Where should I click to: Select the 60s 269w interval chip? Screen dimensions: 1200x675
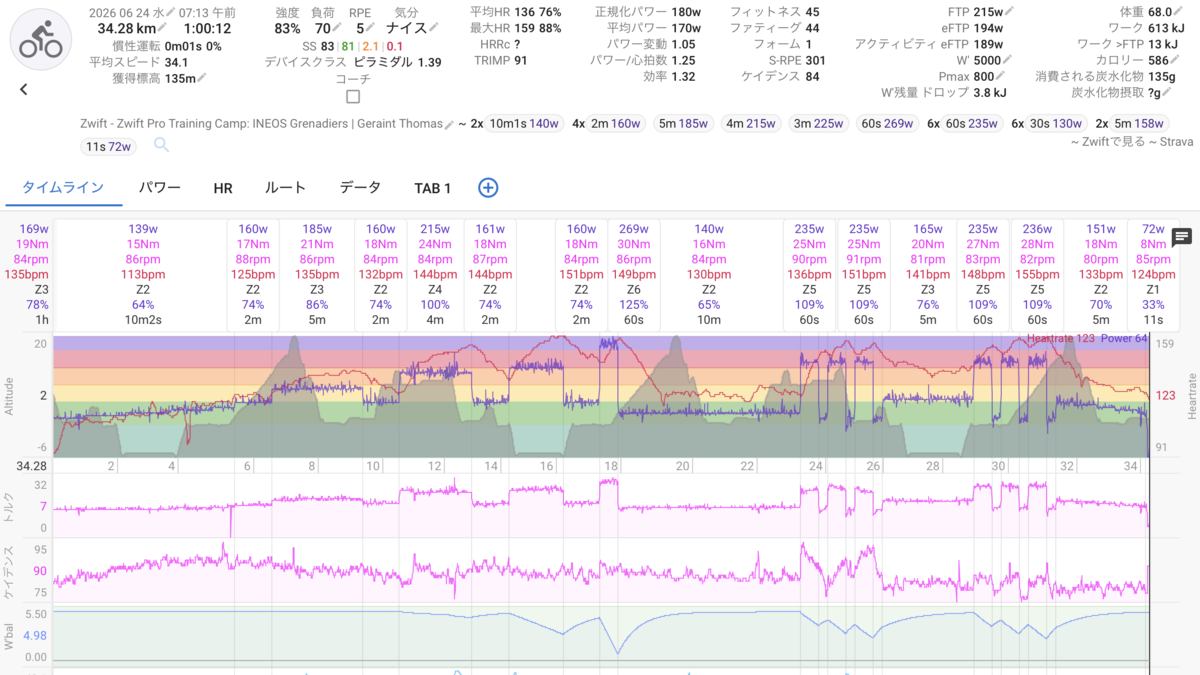(886, 124)
